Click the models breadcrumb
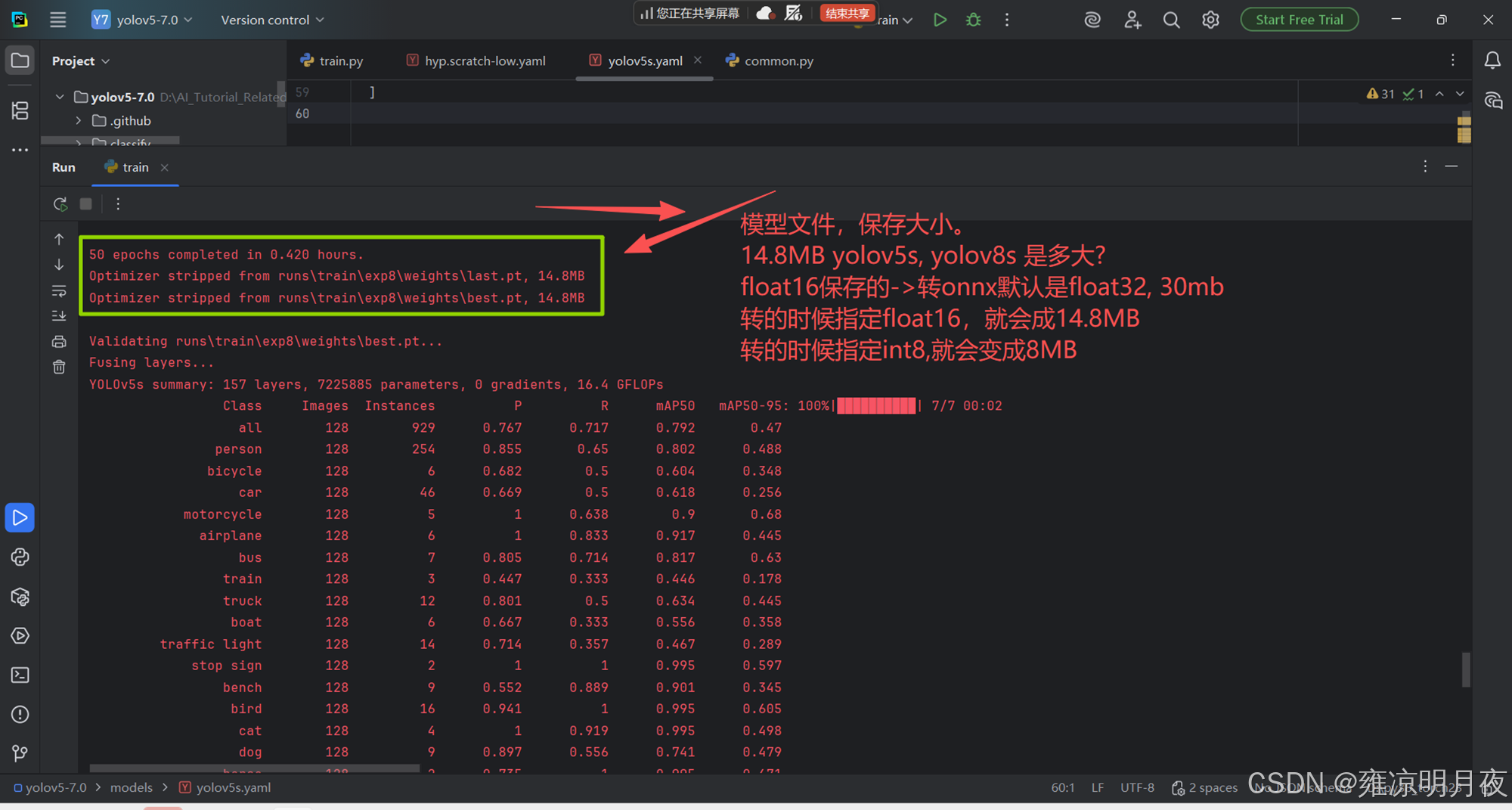Screen dimensions: 1512x810 [x=132, y=787]
